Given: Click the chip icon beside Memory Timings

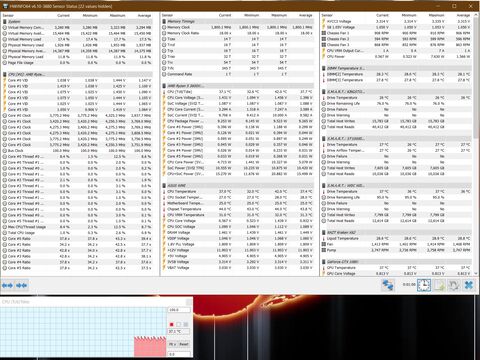Looking at the screenshot, I should (164, 21).
